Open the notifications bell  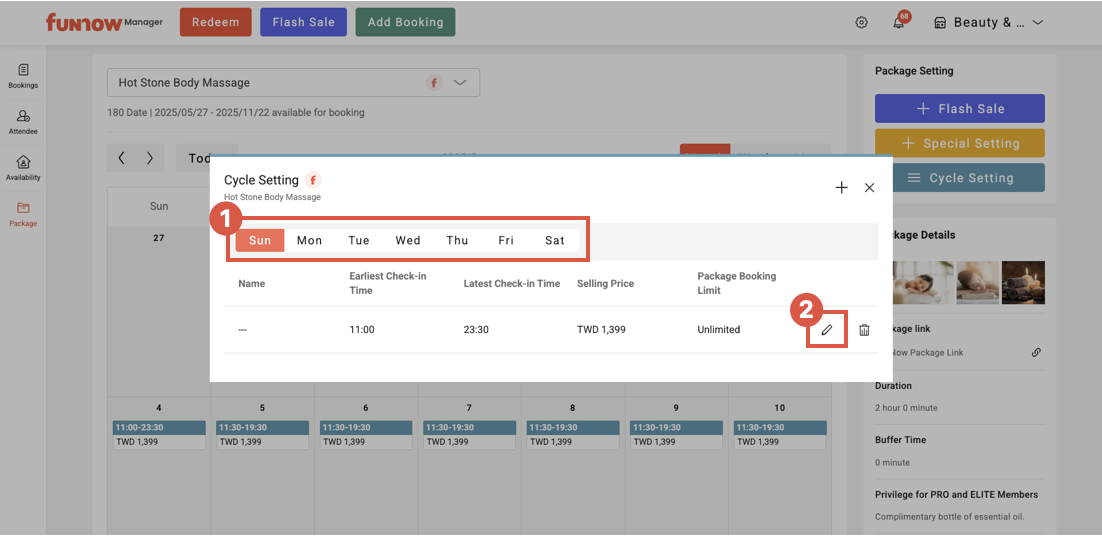pos(899,23)
